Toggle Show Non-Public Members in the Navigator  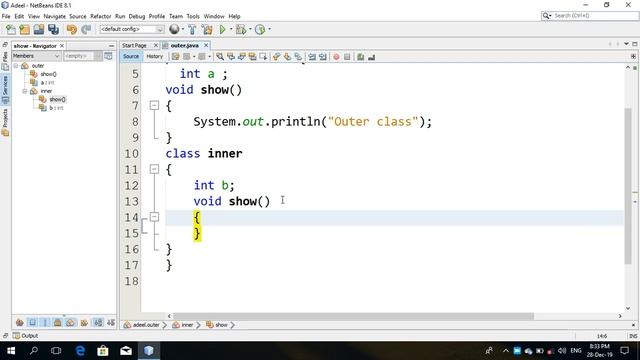point(58,323)
